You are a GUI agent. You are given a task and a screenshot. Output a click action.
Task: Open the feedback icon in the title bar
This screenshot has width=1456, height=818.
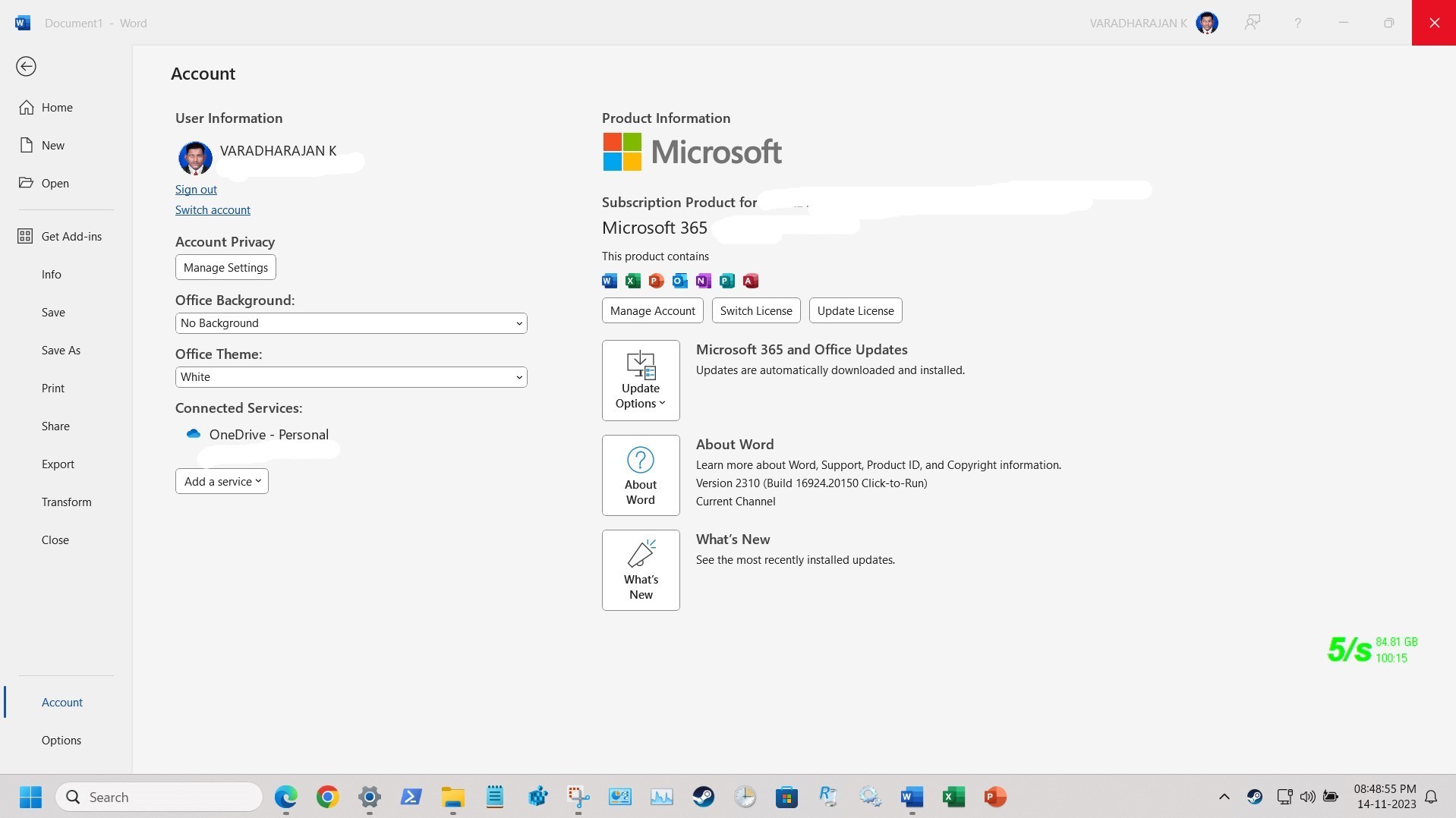pyautogui.click(x=1253, y=23)
